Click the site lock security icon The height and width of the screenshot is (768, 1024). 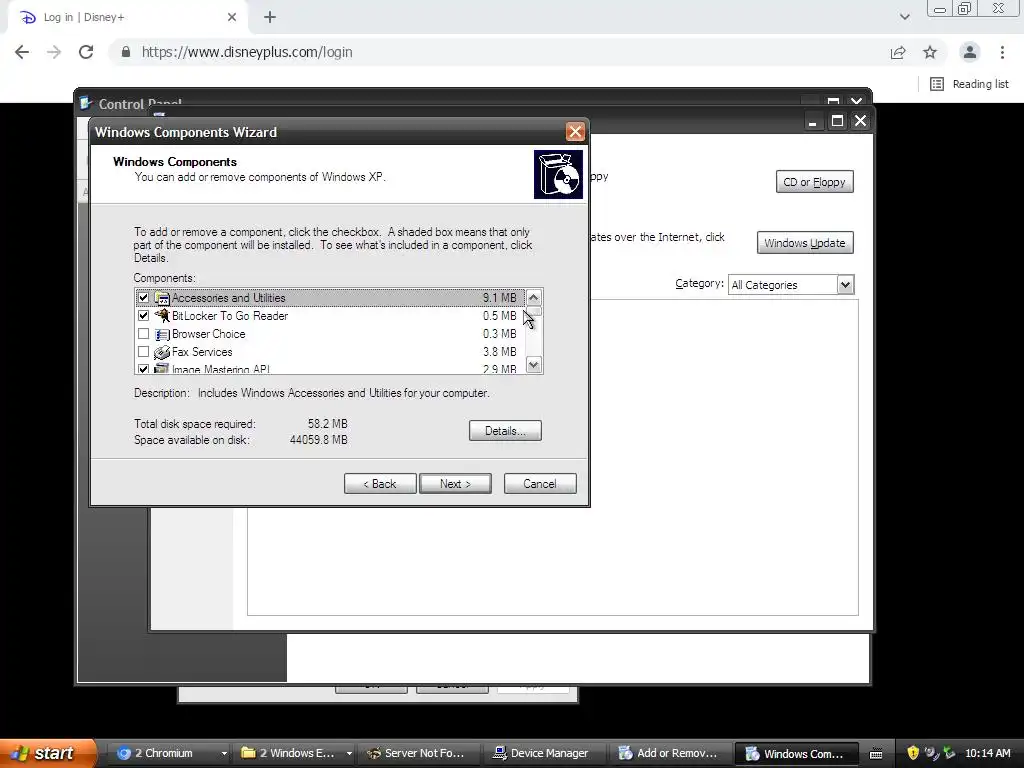(x=126, y=52)
